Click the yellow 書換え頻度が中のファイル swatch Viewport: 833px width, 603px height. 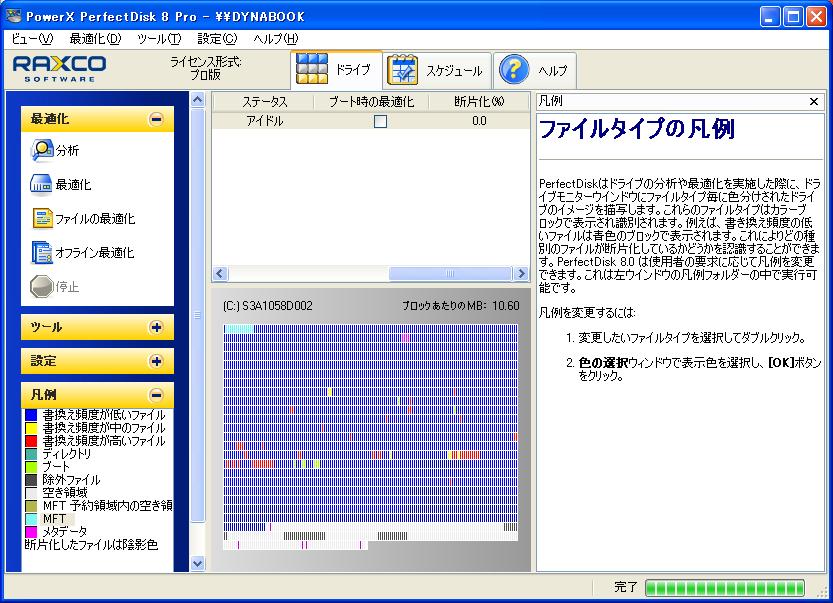pyautogui.click(x=31, y=428)
